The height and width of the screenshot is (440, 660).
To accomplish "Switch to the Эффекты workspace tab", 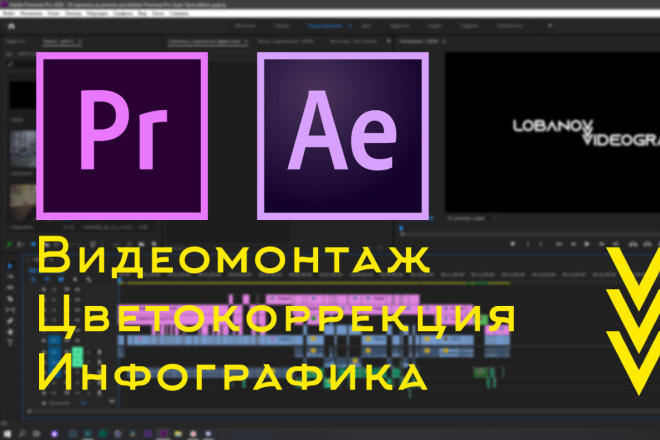I will coord(399,26).
